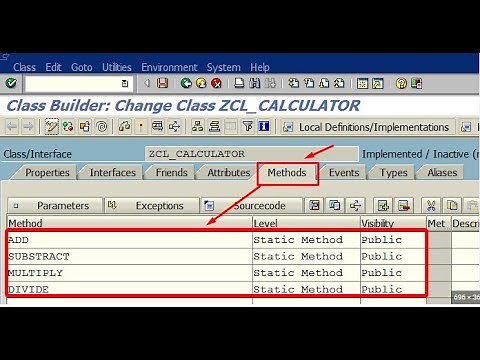Open the Goto menu
Image resolution: width=480 pixels, height=360 pixels.
pyautogui.click(x=82, y=67)
